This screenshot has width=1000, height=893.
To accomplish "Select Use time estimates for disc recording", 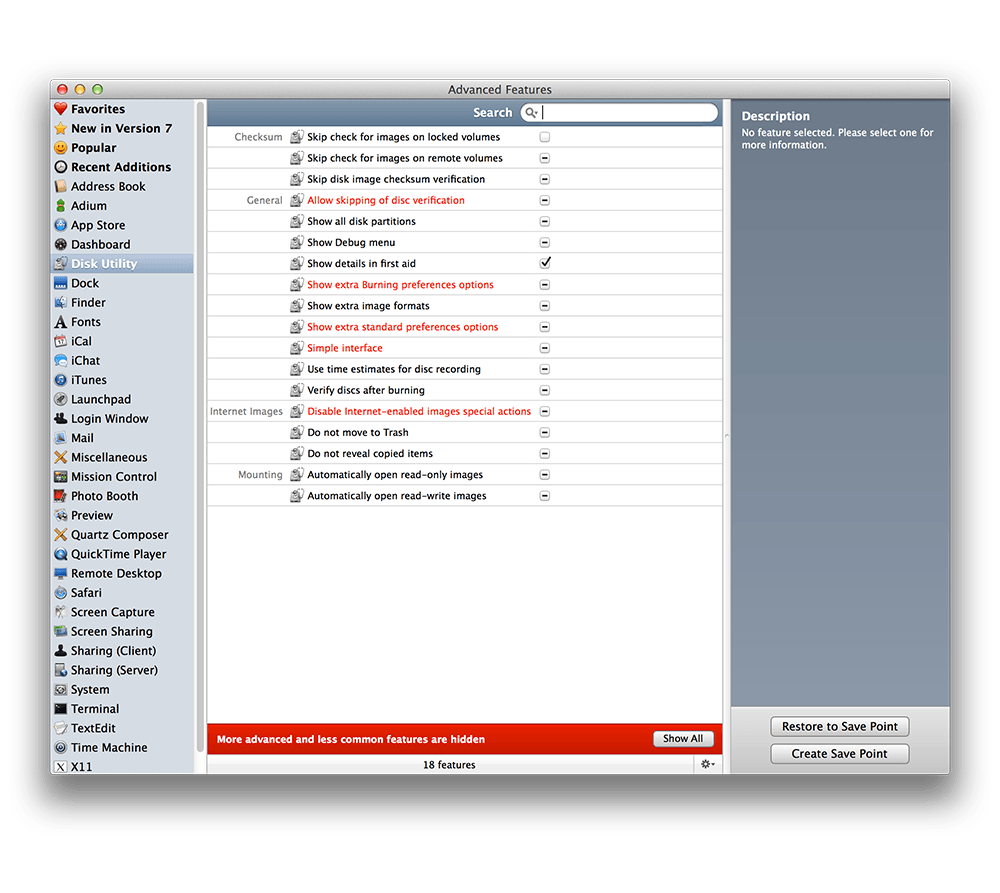I will pyautogui.click(x=464, y=369).
